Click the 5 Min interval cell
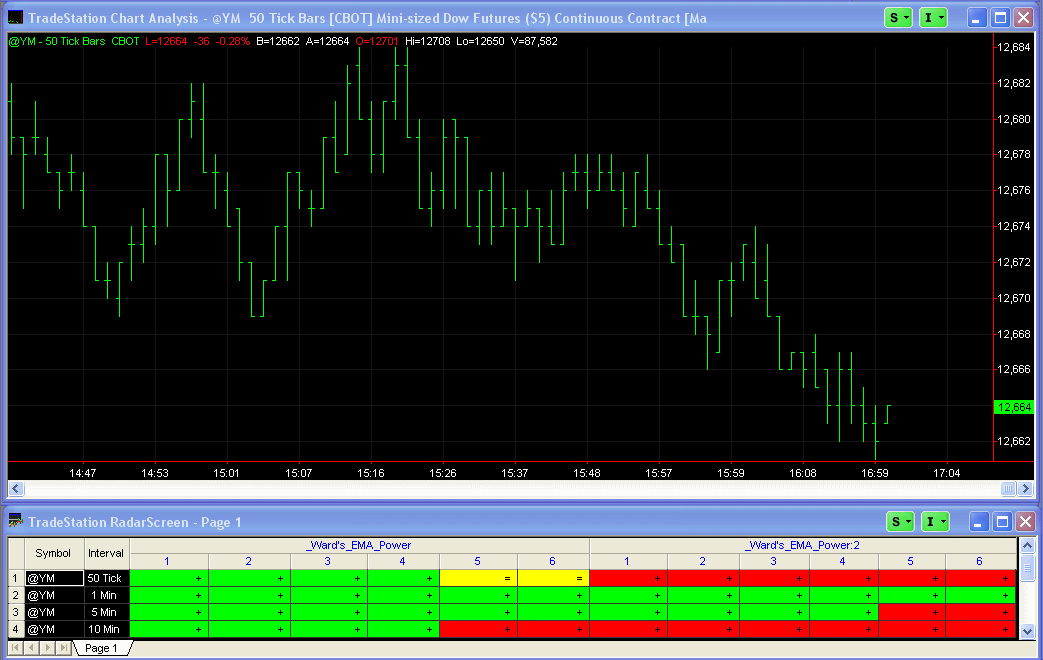This screenshot has width=1043, height=660. [106, 612]
